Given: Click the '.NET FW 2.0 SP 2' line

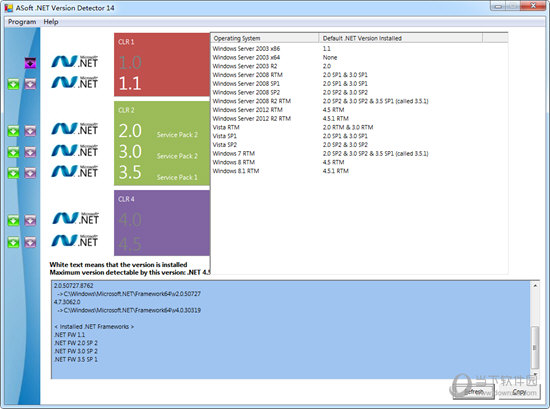Looking at the screenshot, I should (x=76, y=343).
